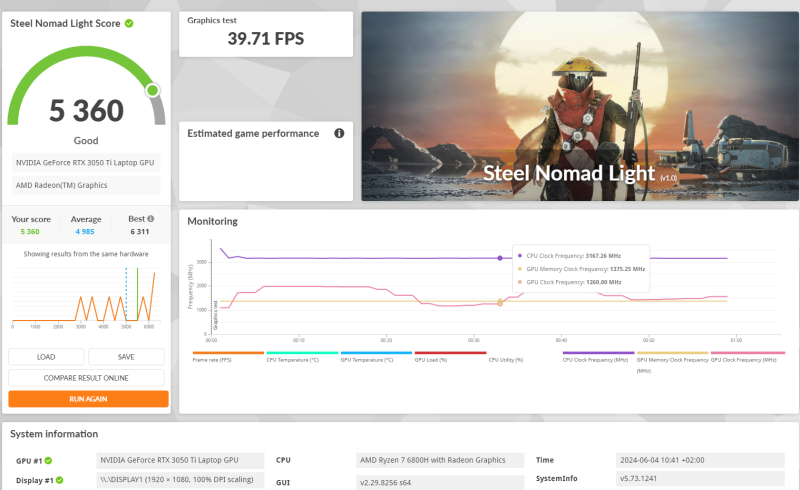Screen dimensions: 800x490
Task: Click COMPARE RESULT ONLINE
Action: [x=86, y=378]
